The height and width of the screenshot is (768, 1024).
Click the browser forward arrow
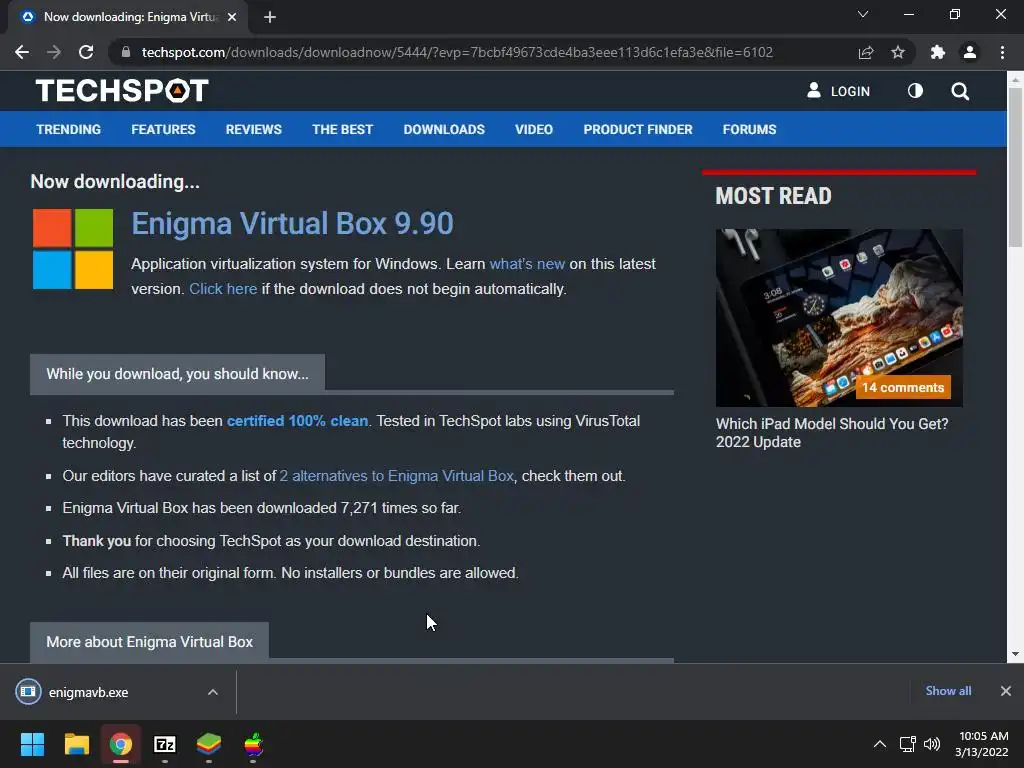(54, 52)
